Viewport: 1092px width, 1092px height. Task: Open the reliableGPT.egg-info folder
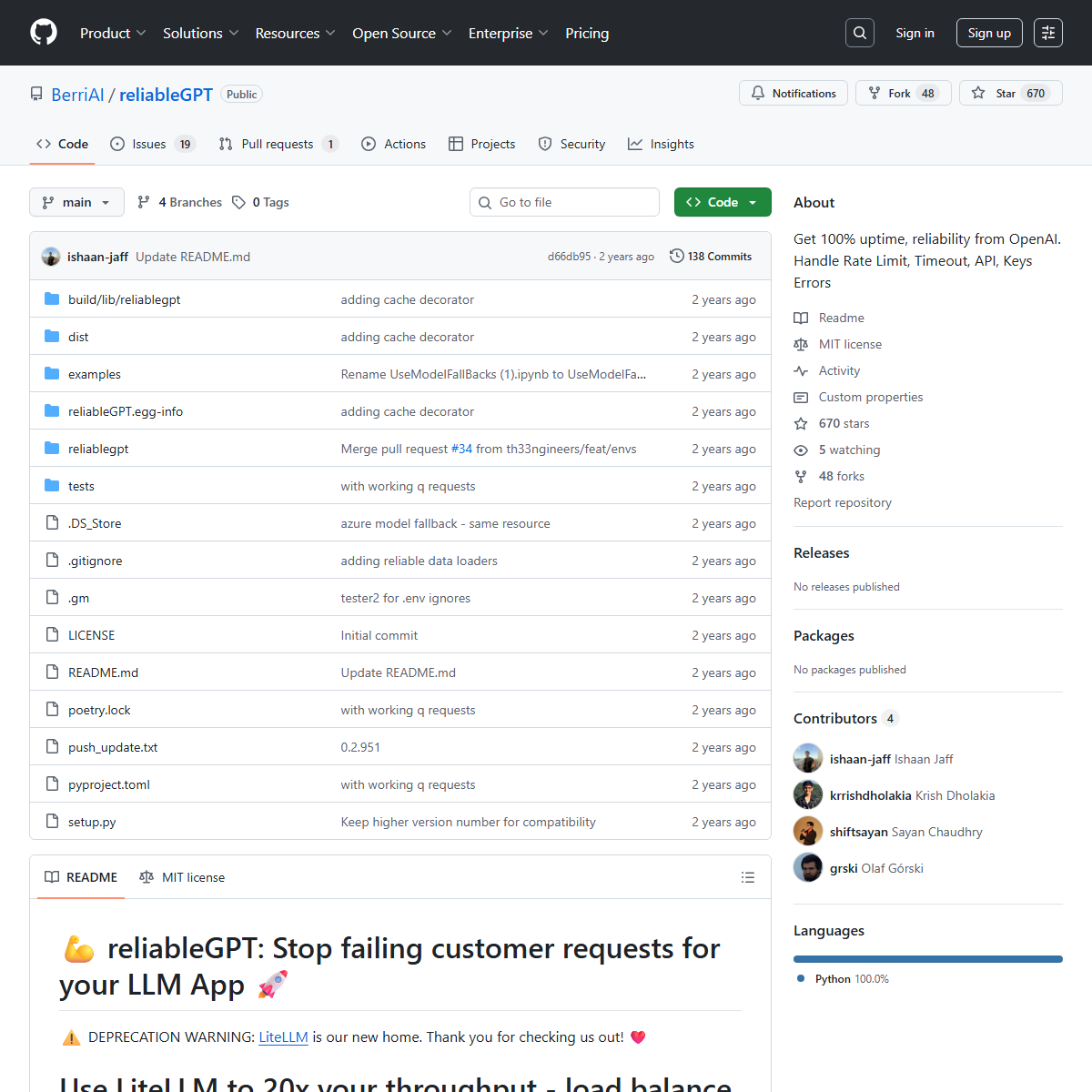click(126, 411)
